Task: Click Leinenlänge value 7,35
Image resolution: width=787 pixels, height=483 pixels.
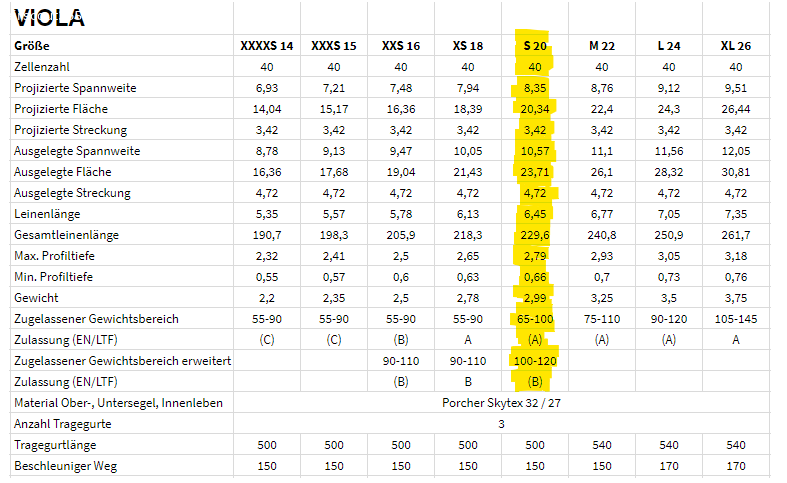Action: pos(736,214)
